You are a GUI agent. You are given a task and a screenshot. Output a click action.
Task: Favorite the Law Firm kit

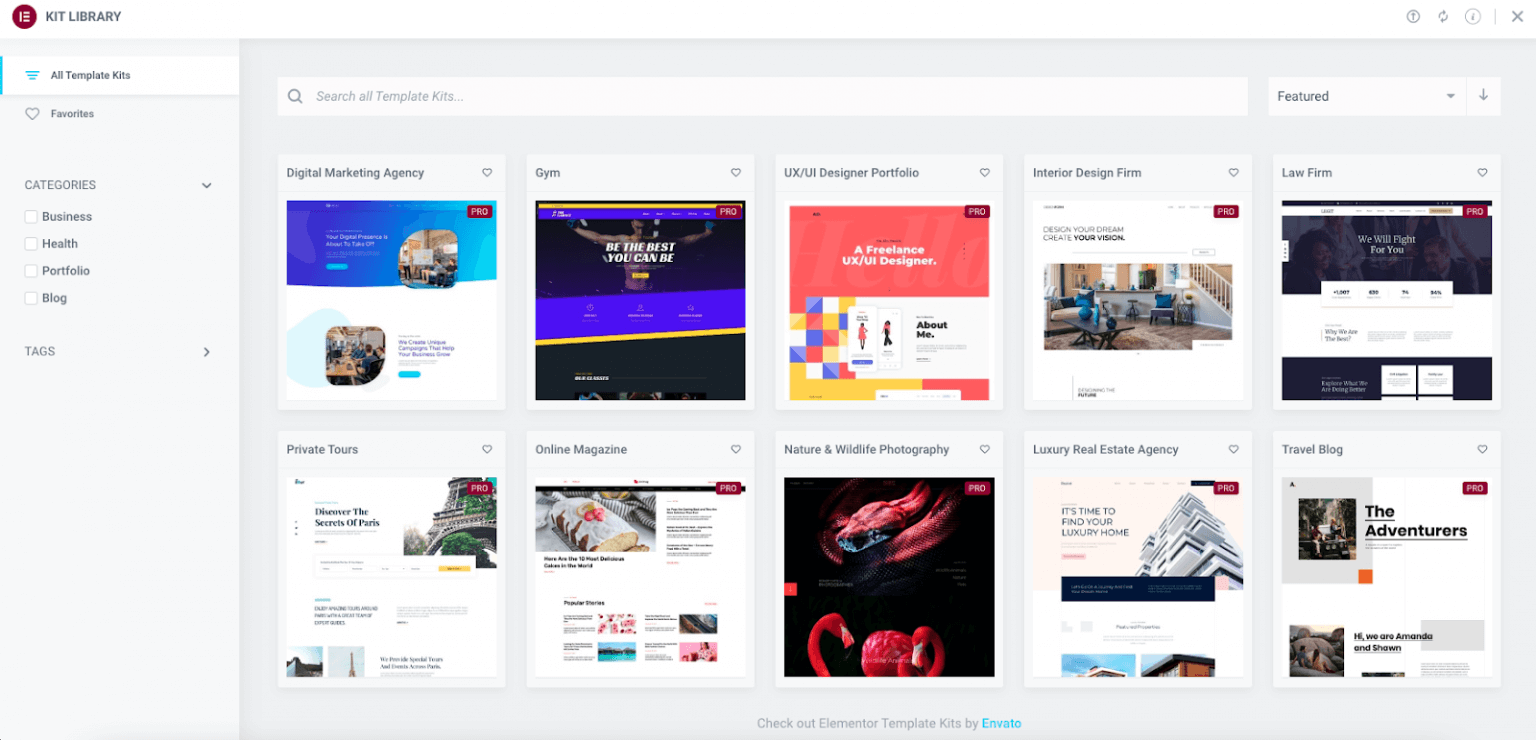(1482, 173)
